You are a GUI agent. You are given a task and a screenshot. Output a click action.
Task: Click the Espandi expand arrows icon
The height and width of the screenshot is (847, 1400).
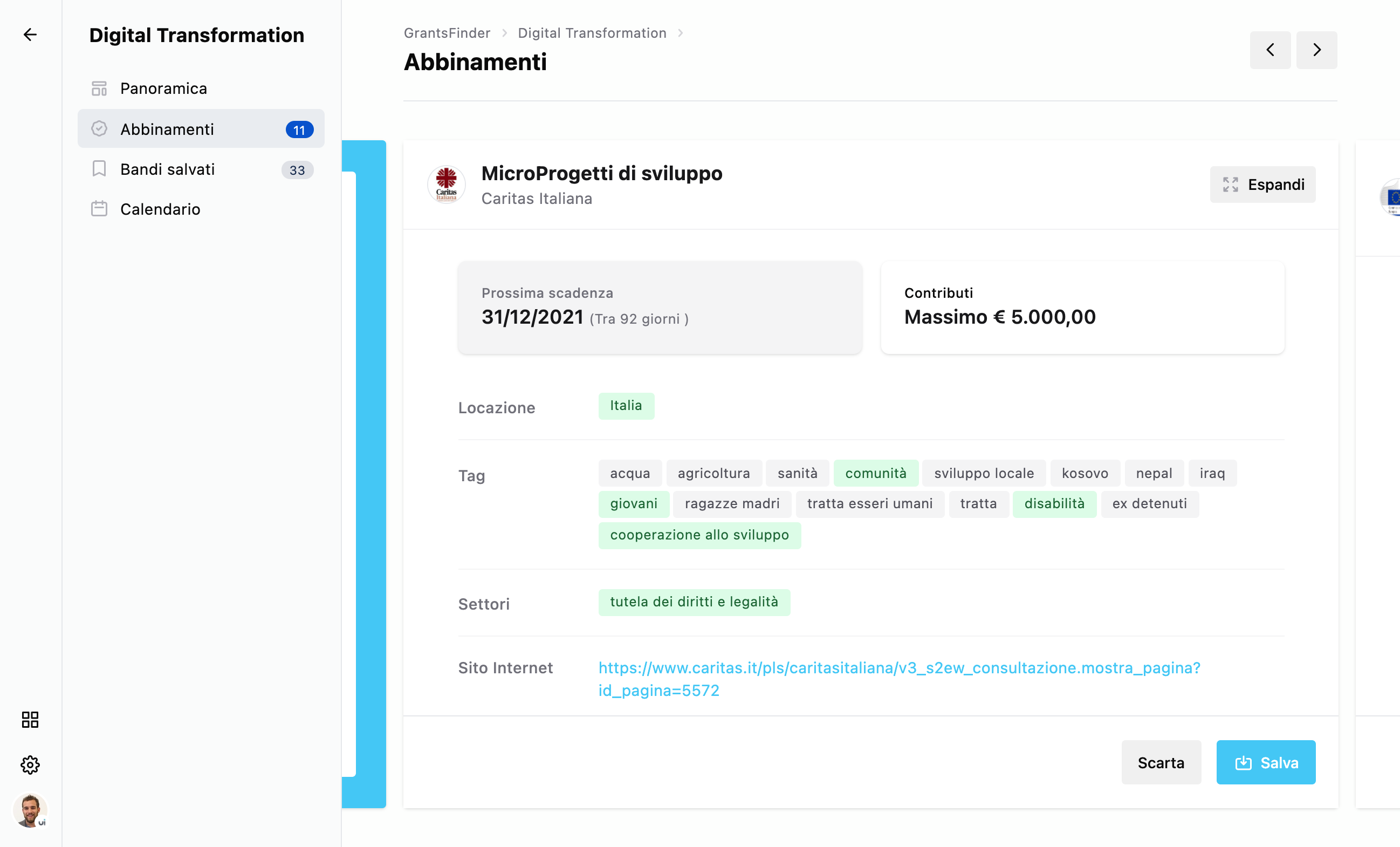click(1231, 184)
